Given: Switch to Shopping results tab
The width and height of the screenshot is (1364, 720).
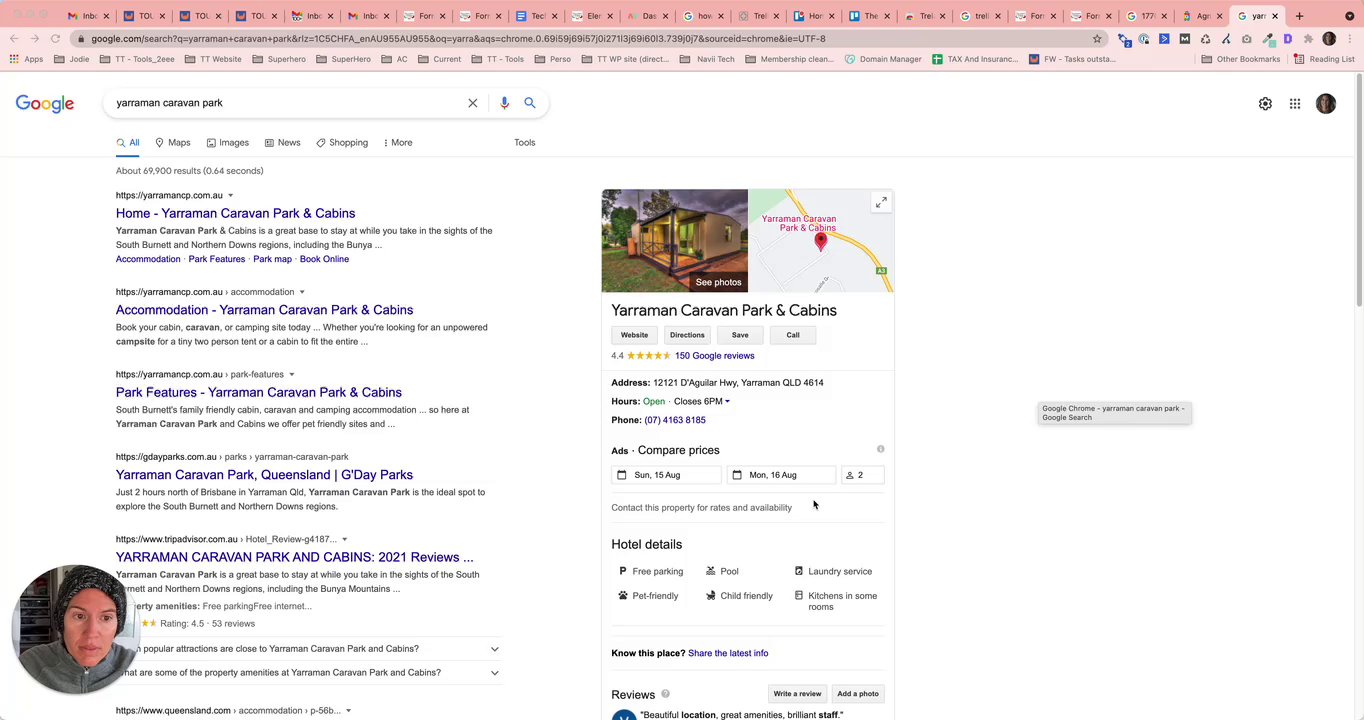Looking at the screenshot, I should (342, 143).
